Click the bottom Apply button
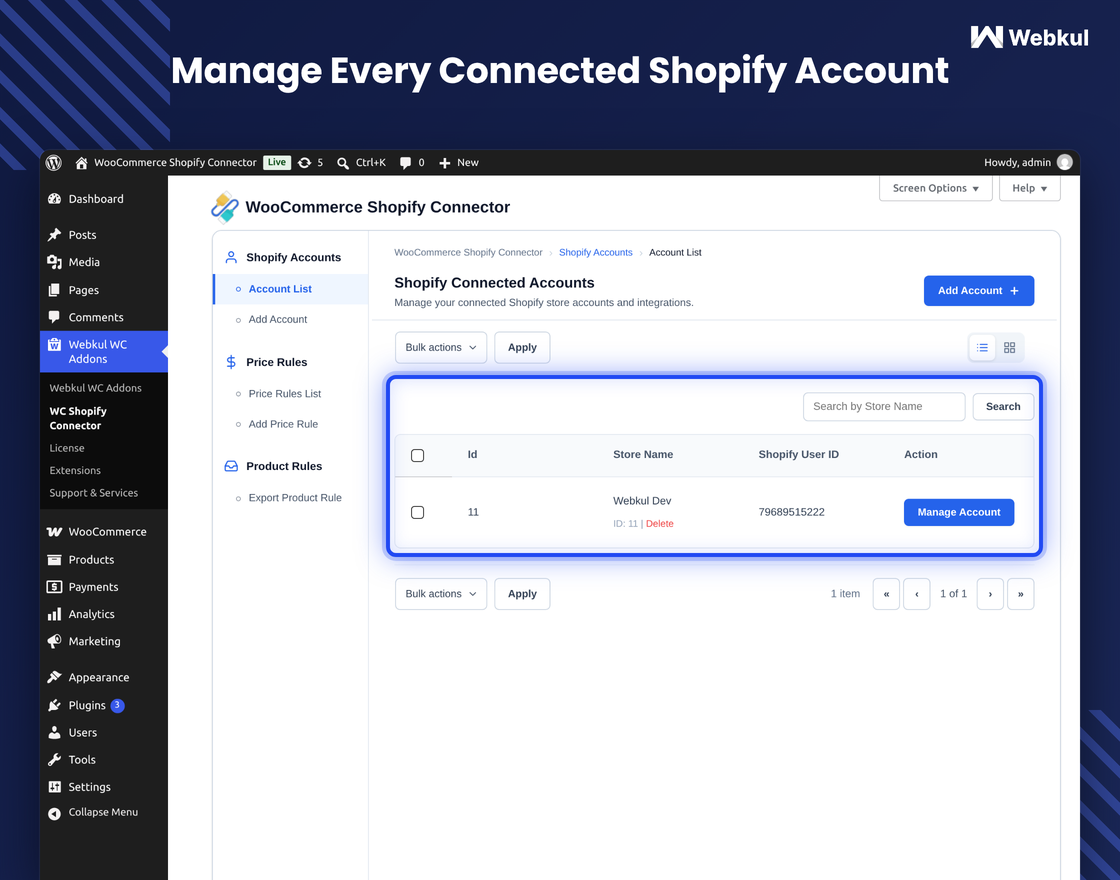This screenshot has height=880, width=1120. click(x=522, y=594)
